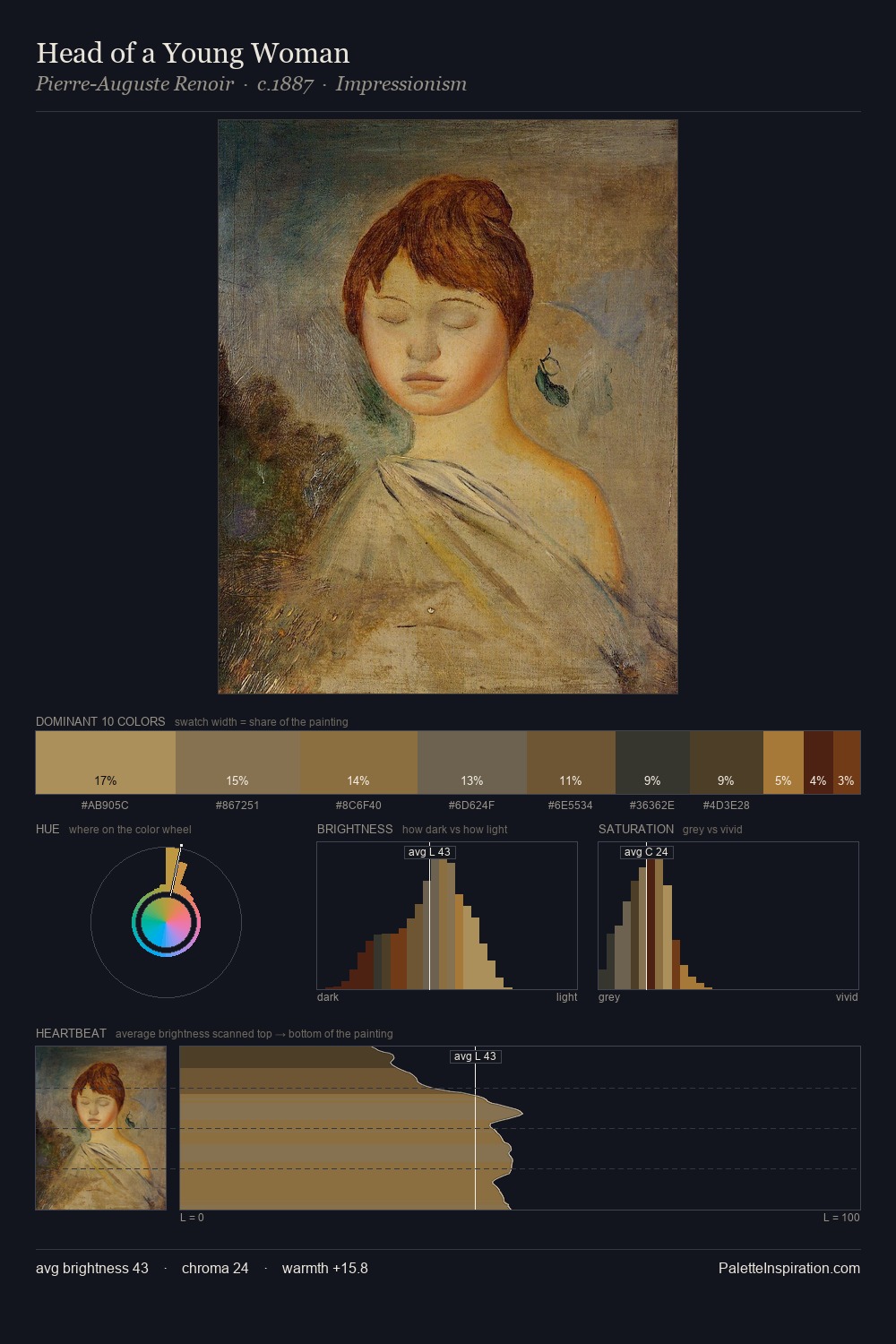The image size is (896, 1344).
Task: Open PaletteInspiration.com link
Action: pos(789,1268)
